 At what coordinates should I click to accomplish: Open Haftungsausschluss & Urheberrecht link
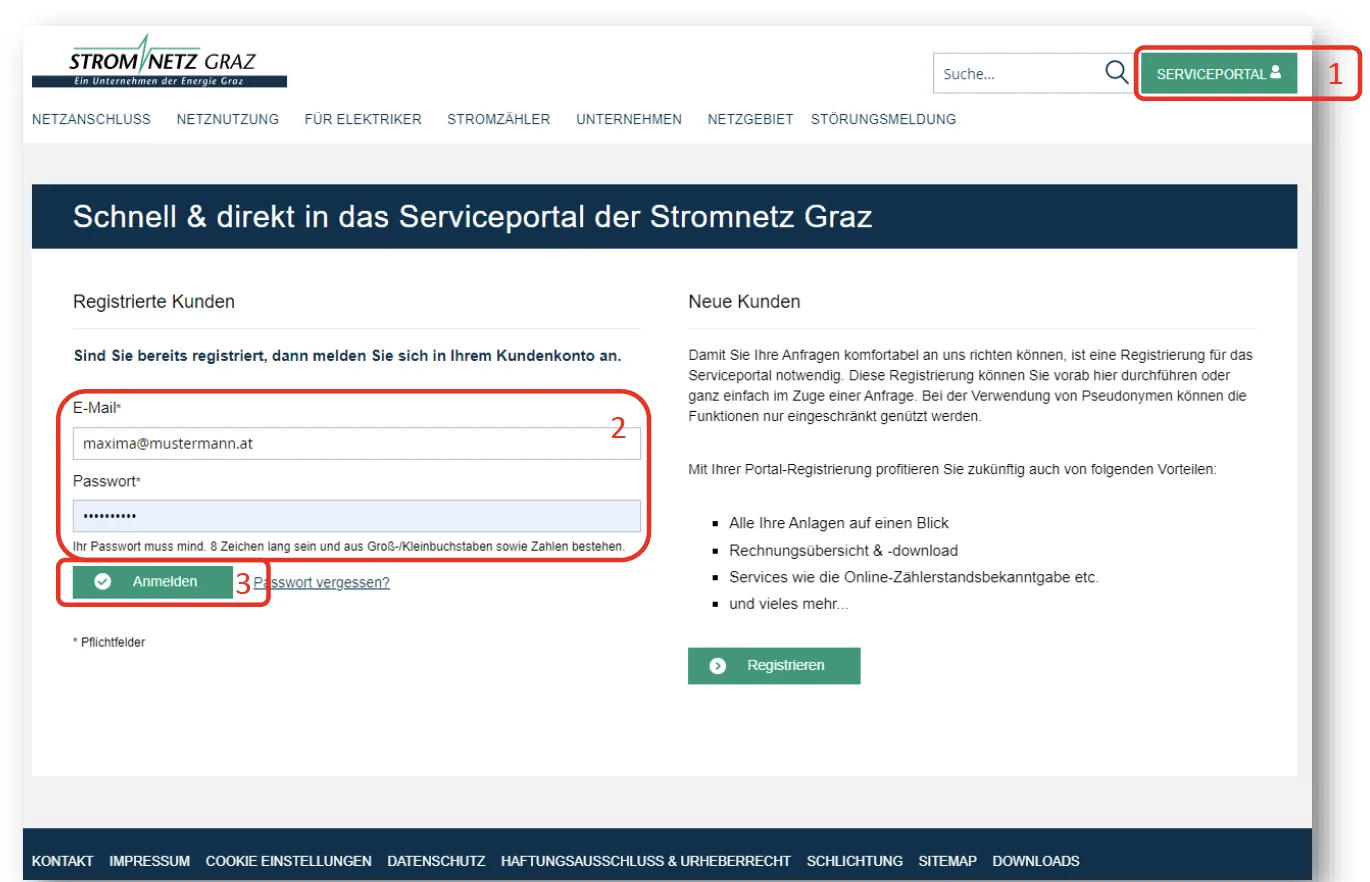pyautogui.click(x=646, y=861)
